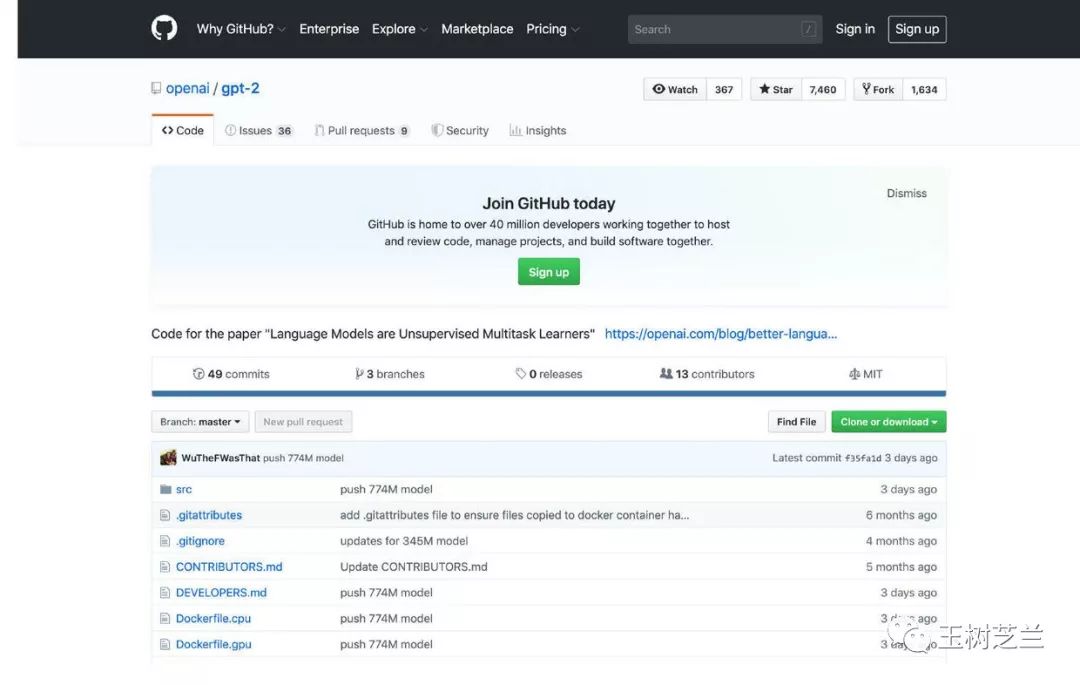
Task: Click the file icon beside .gitattributes
Action: 165,515
